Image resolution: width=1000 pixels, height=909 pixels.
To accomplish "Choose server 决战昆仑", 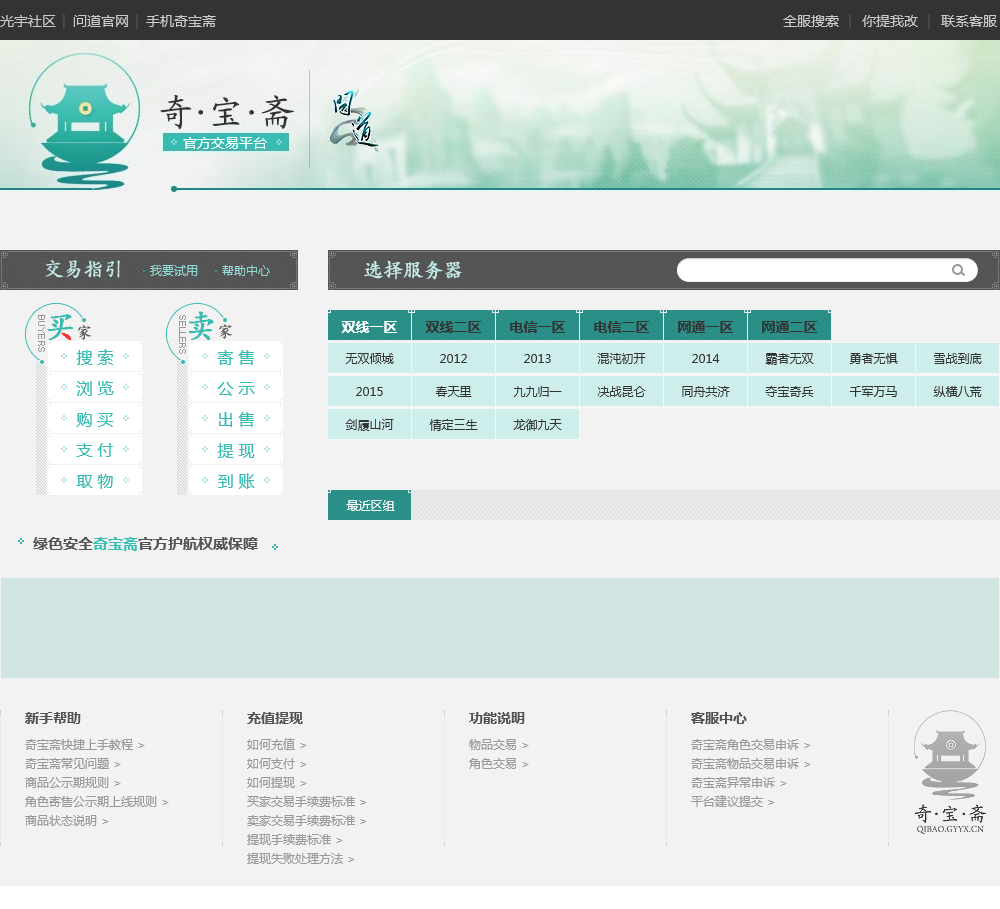I will [x=621, y=392].
